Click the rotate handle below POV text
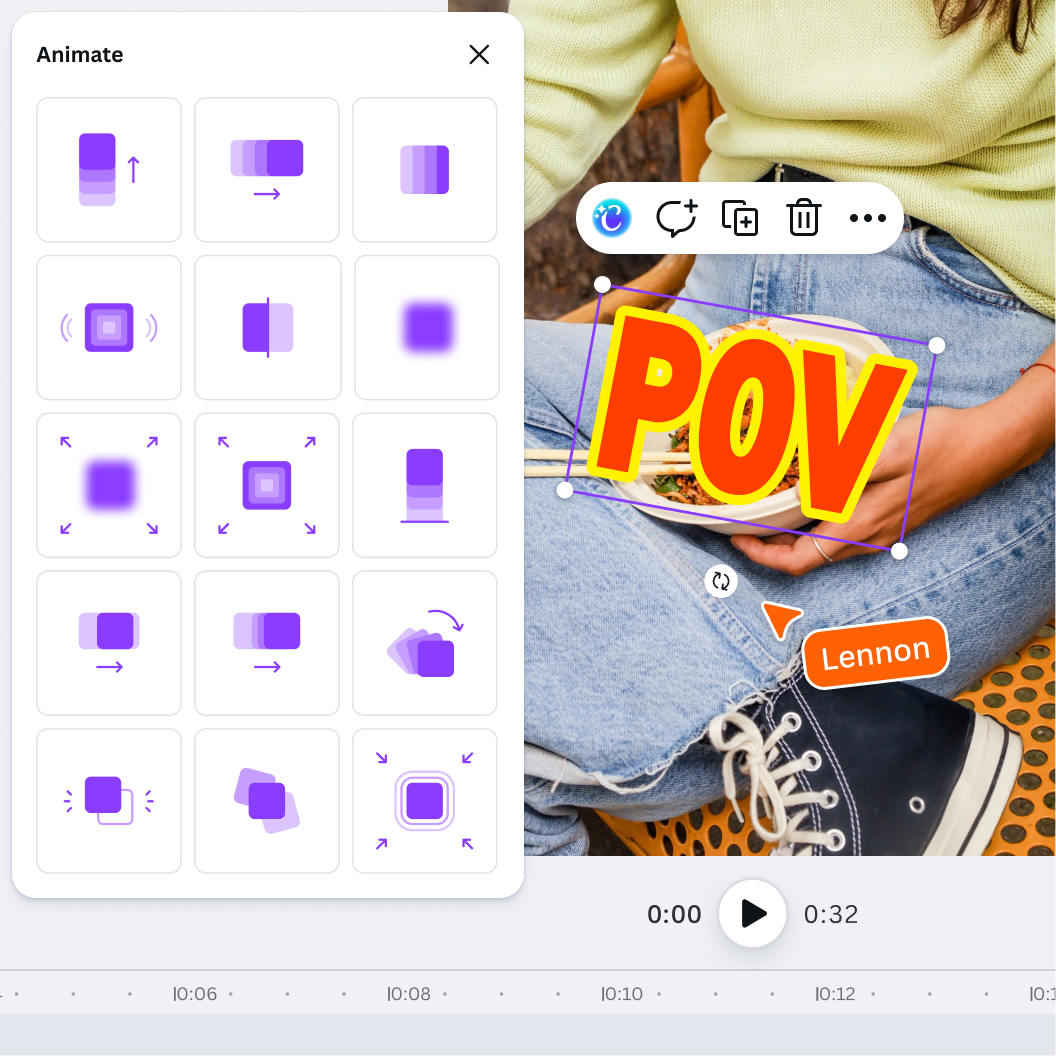This screenshot has width=1056, height=1056. [721, 581]
